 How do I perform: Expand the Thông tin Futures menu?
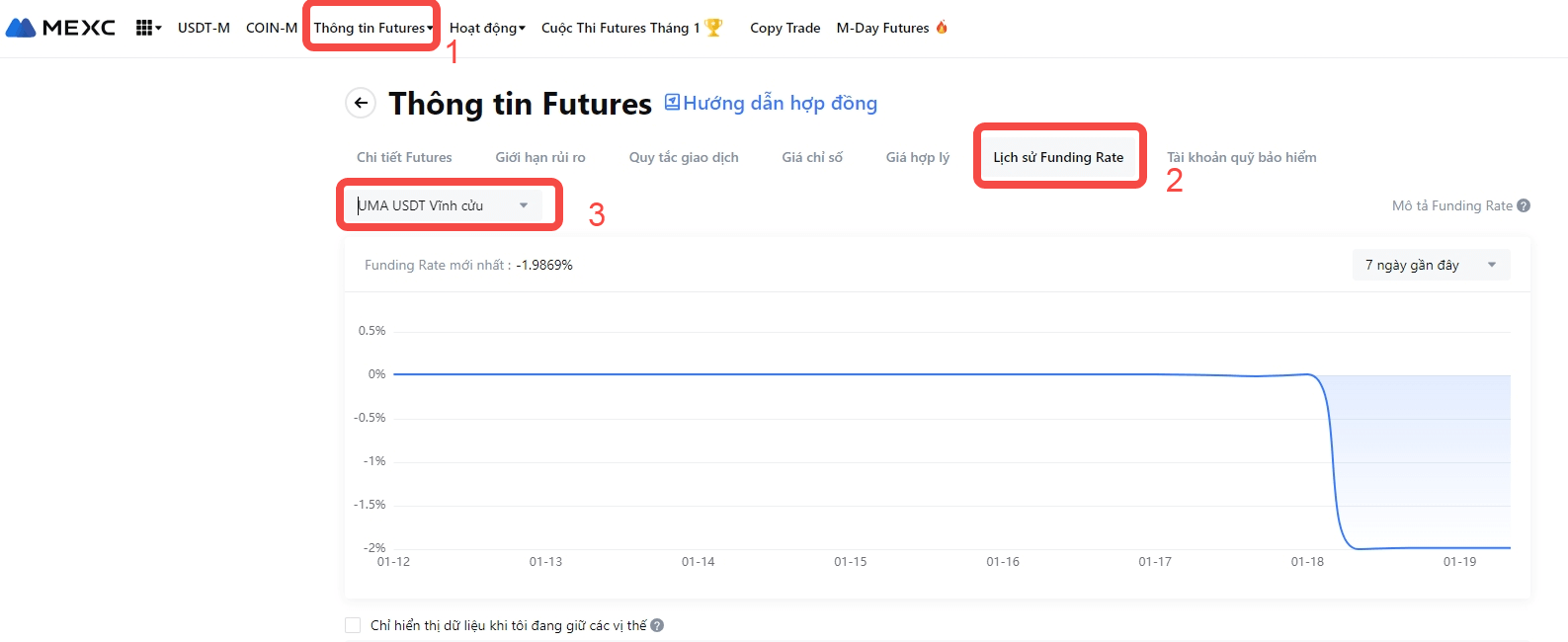tap(372, 28)
